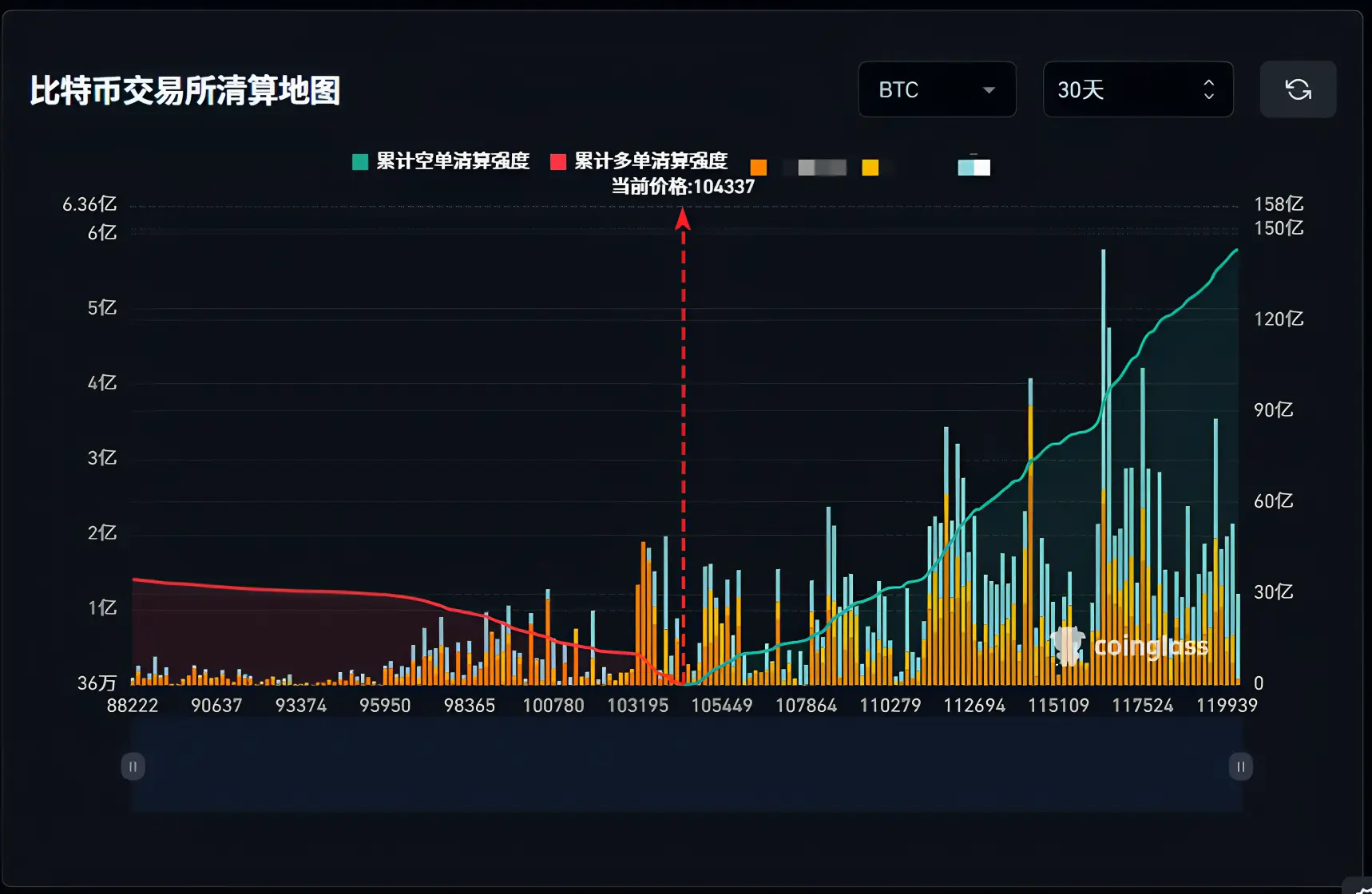Click the x-axis label 93374
Screen dimensions: 1372x894
point(301,706)
